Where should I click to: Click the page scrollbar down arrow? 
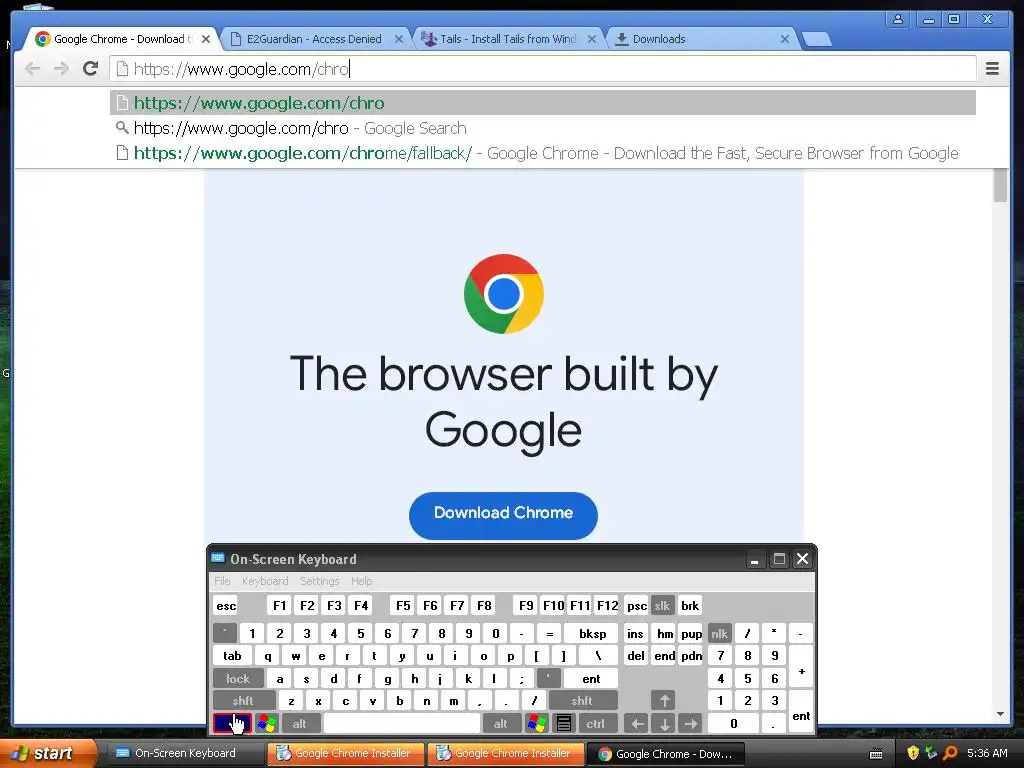[x=1000, y=714]
